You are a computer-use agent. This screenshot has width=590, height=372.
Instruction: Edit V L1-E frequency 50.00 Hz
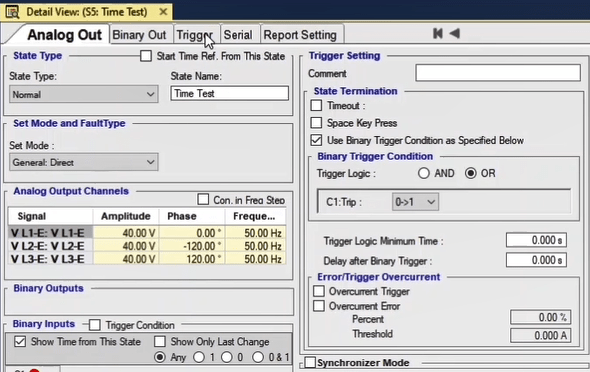click(x=255, y=233)
